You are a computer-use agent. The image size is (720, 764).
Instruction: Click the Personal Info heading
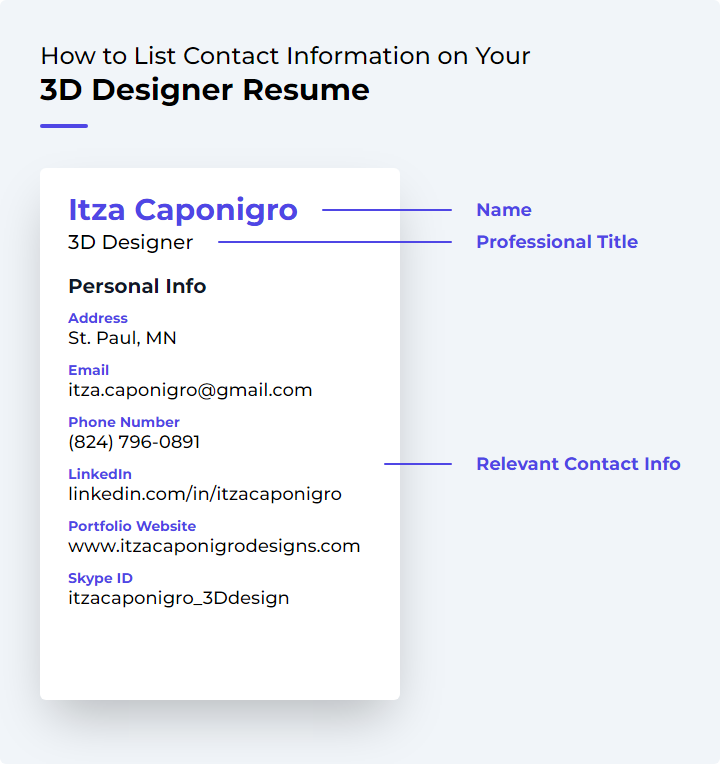(x=137, y=286)
